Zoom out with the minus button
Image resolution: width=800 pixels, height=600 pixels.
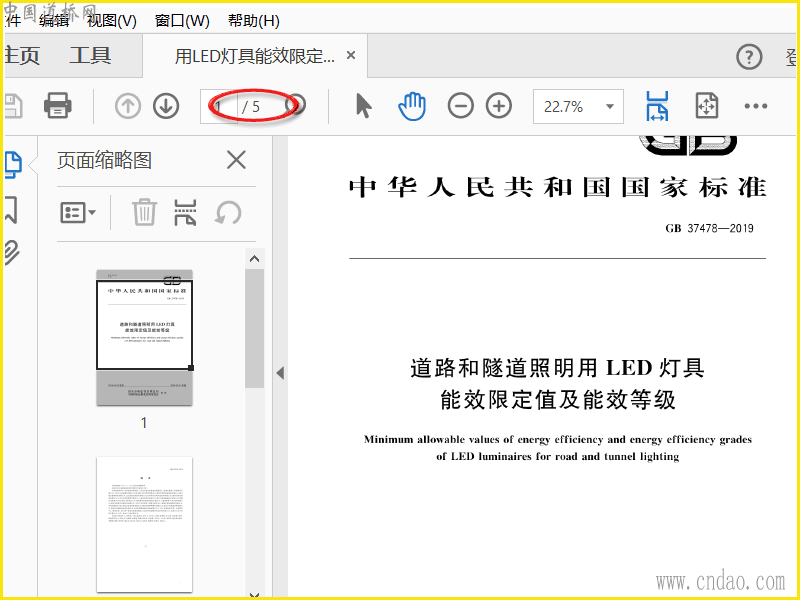click(460, 106)
